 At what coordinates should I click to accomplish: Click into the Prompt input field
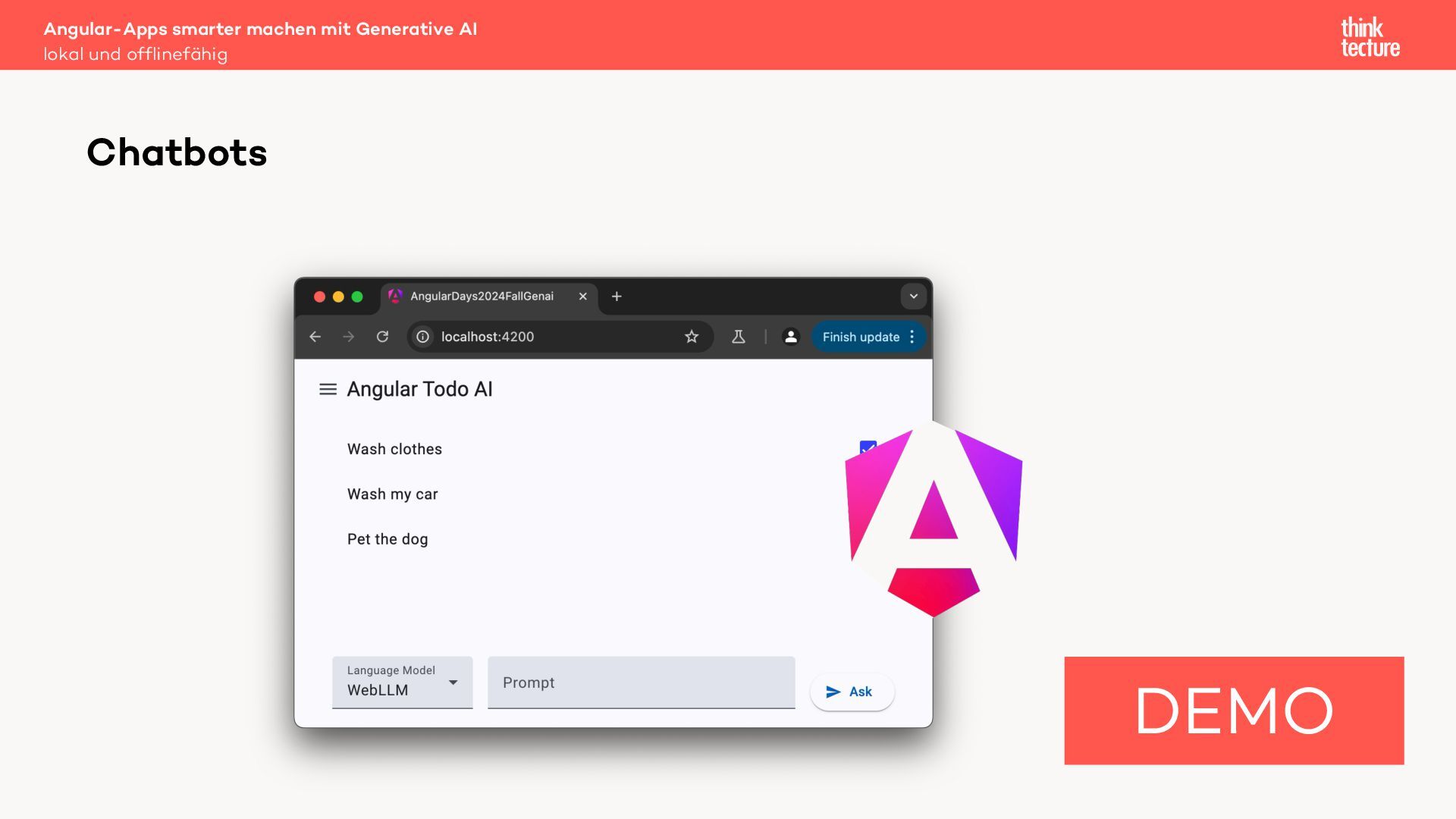[x=642, y=682]
